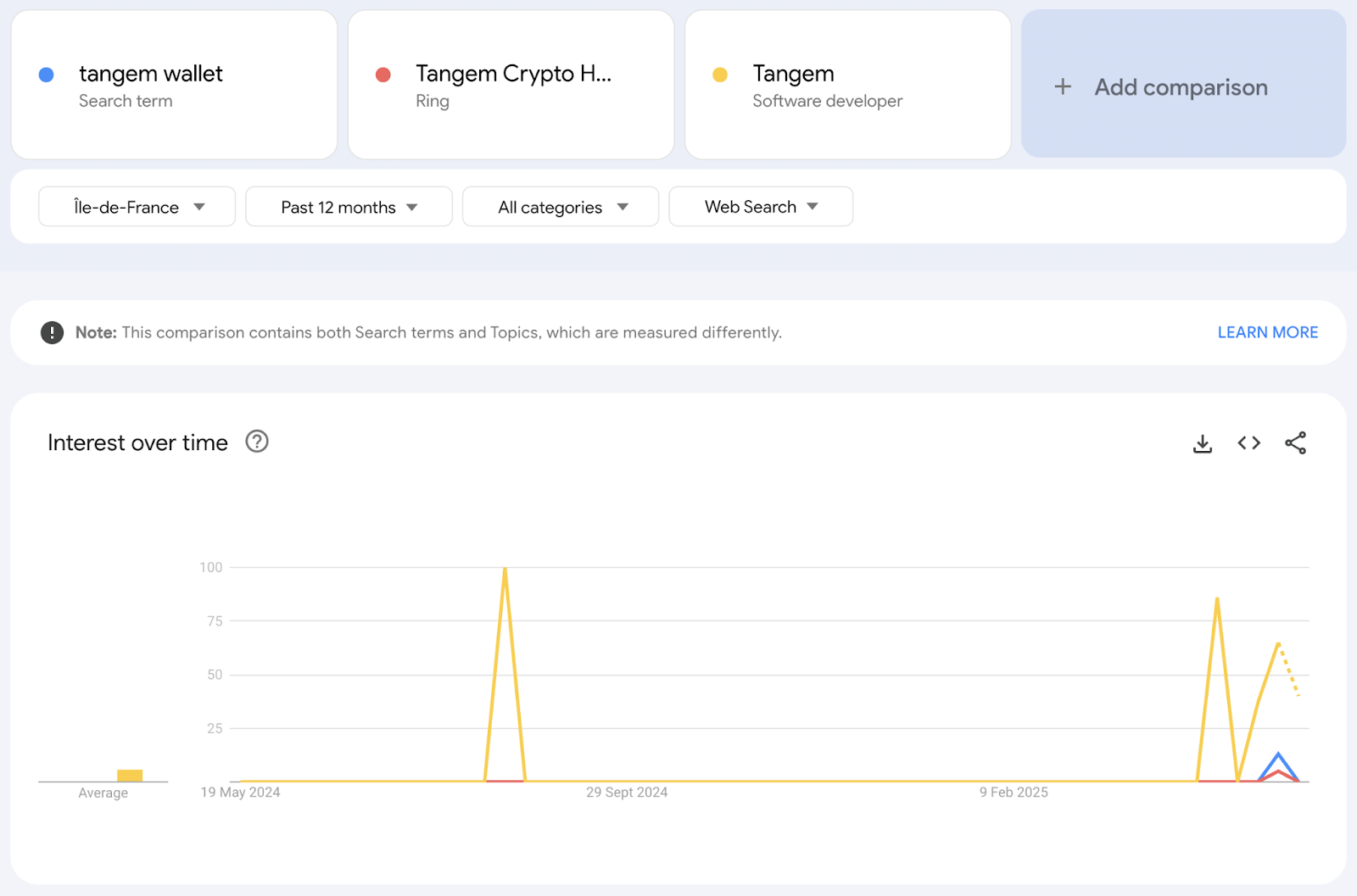Click the dotted yellow forecast line segment
The height and width of the screenshot is (896, 1357).
[1289, 671]
